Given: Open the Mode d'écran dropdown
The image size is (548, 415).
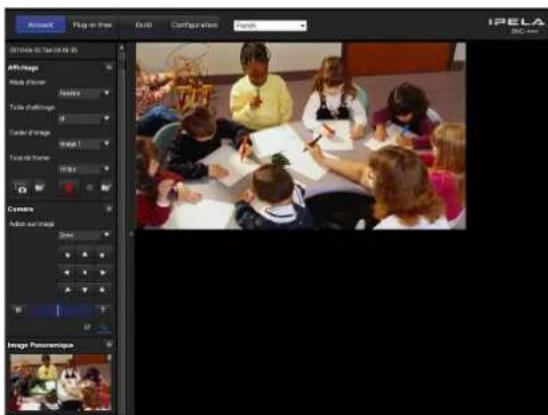Looking at the screenshot, I should coord(84,93).
